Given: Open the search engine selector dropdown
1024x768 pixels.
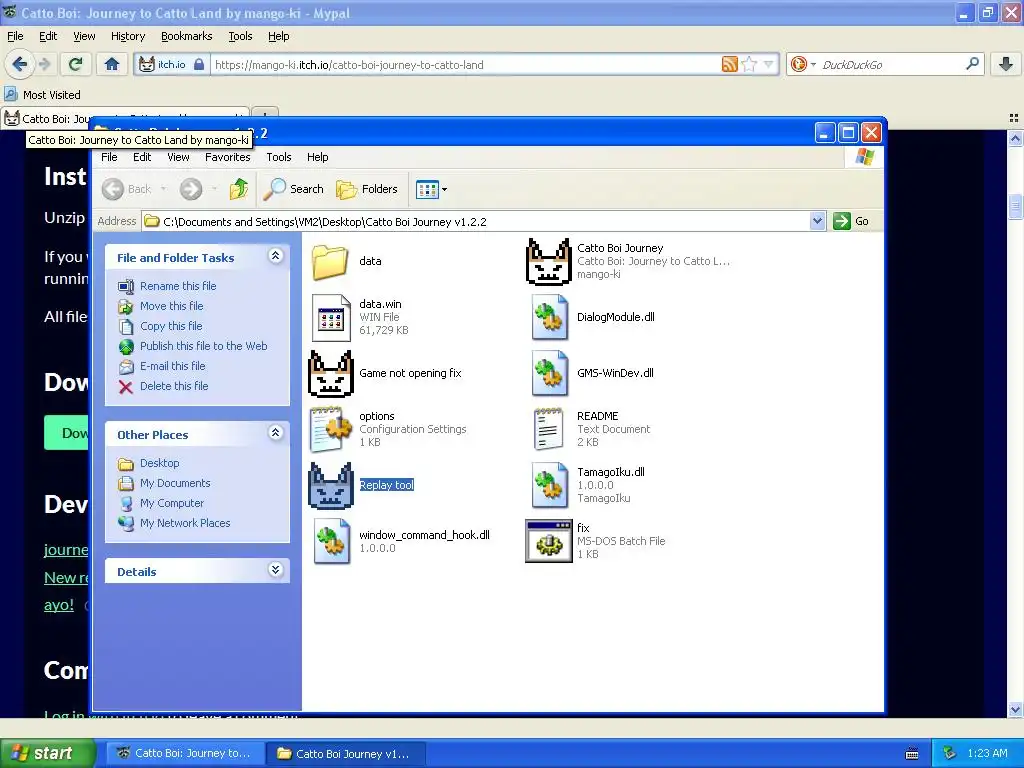Looking at the screenshot, I should coord(813,64).
